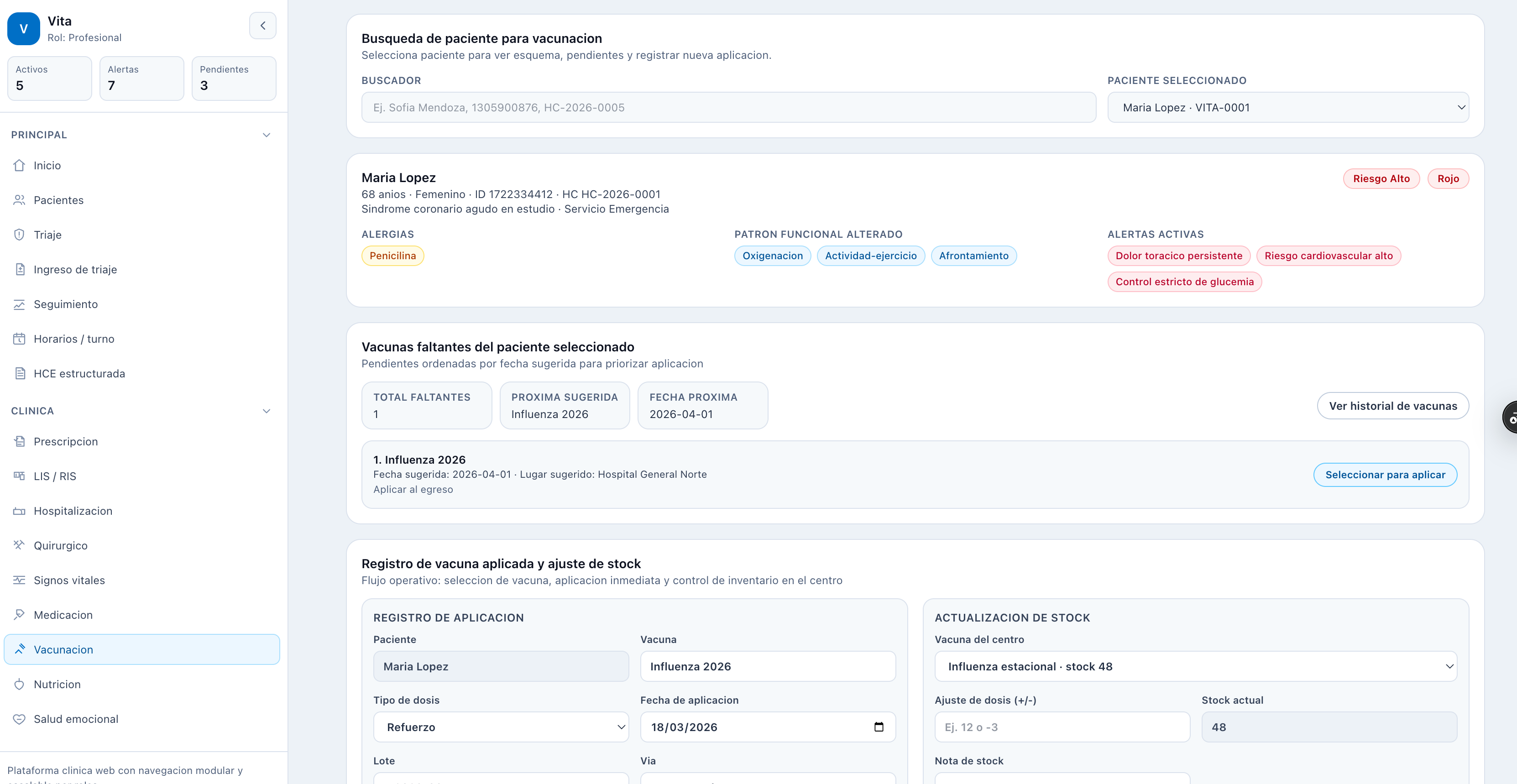Click the Activos counter card
1517x784 pixels.
click(49, 78)
